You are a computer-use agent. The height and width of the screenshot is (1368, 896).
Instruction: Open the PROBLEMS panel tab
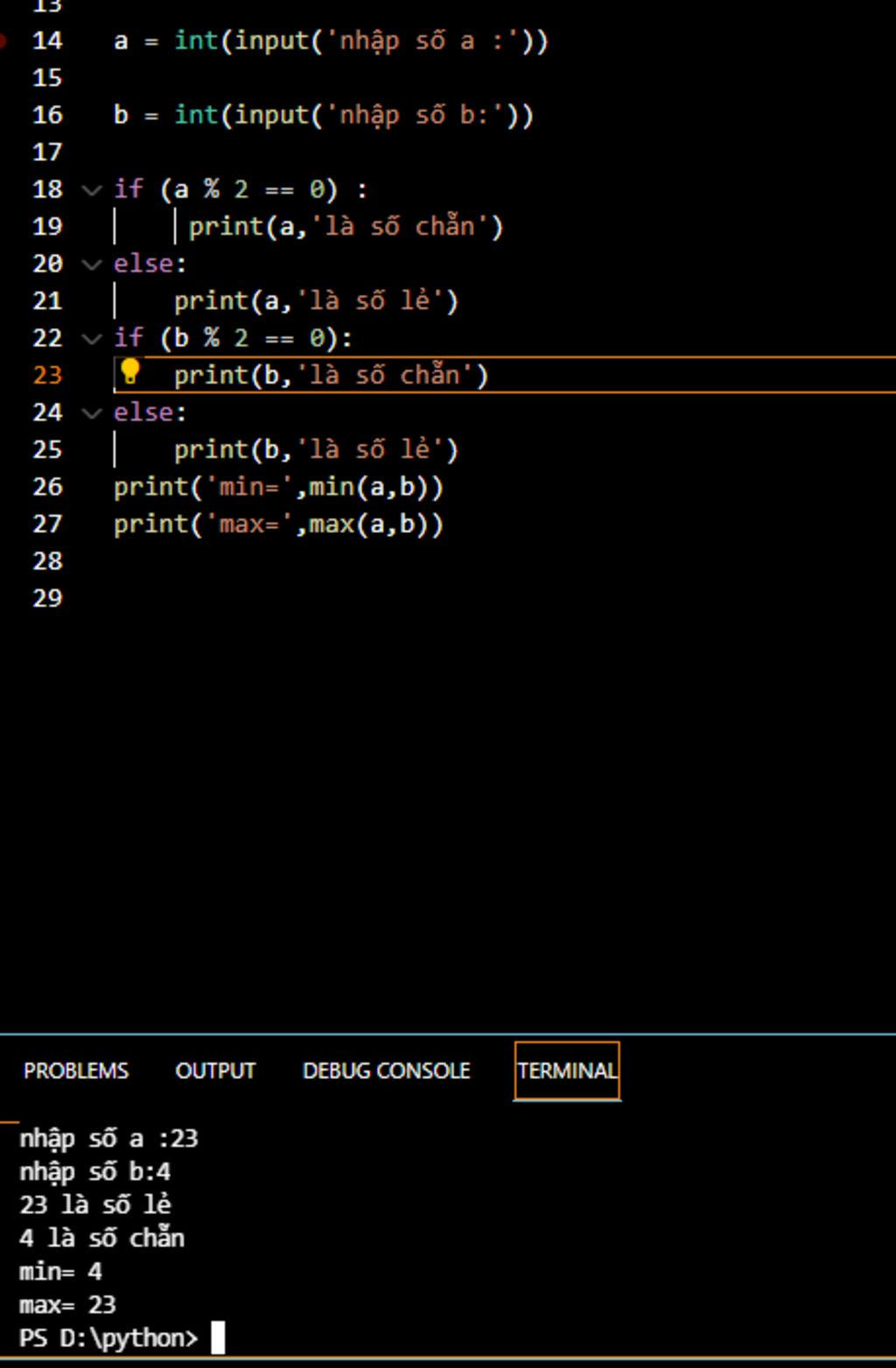point(76,1070)
